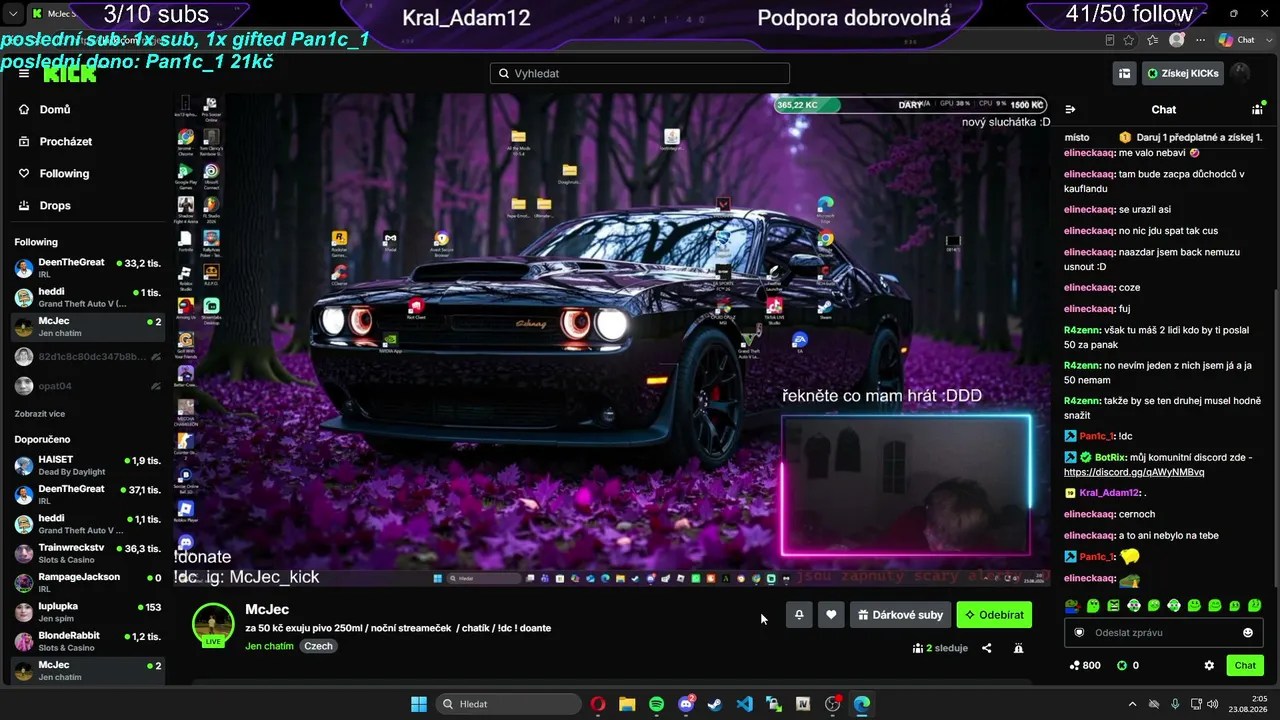
Task: Open the discord.gg link in chat
Action: (1134, 472)
